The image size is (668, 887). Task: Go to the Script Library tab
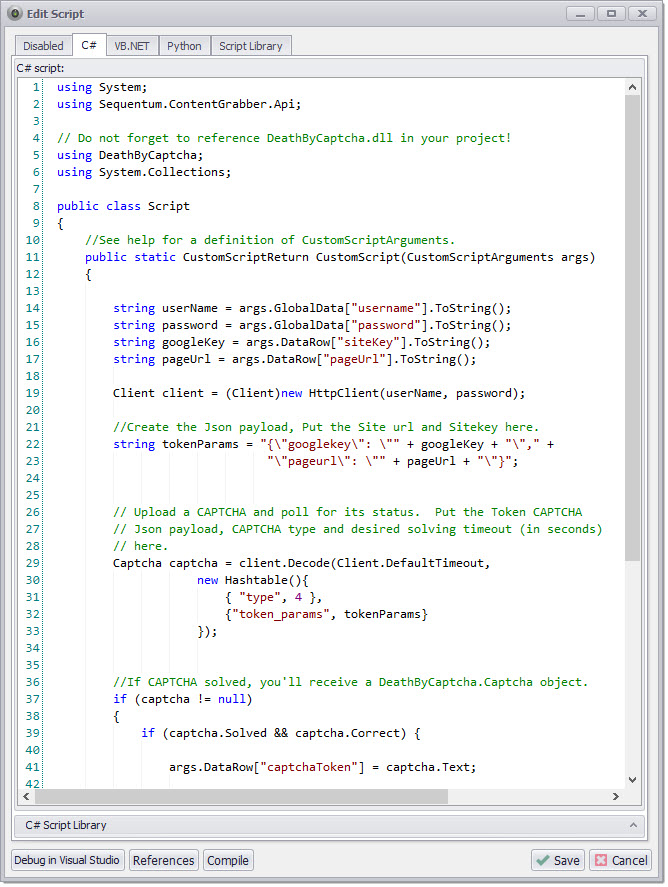click(251, 46)
